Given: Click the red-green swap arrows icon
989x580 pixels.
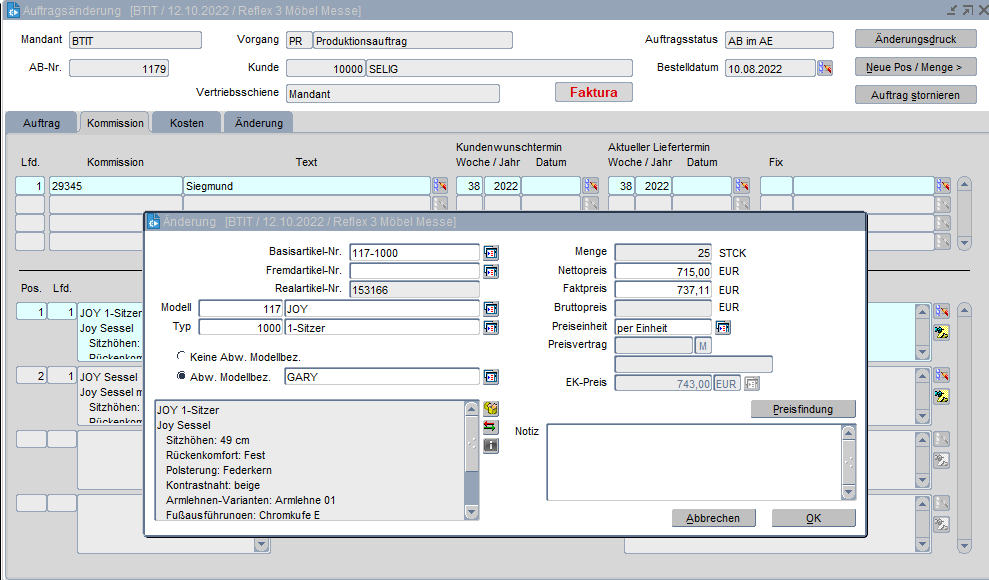Looking at the screenshot, I should (490, 427).
